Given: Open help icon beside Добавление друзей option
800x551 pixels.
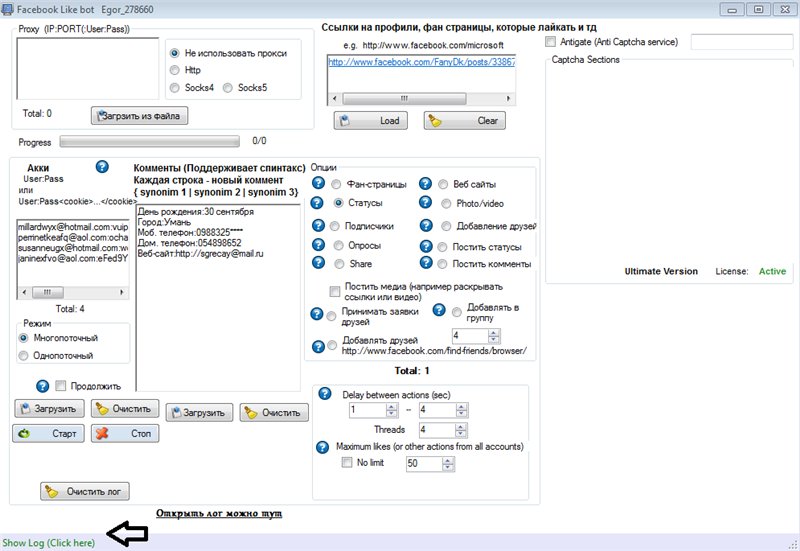Looking at the screenshot, I should coord(426,225).
